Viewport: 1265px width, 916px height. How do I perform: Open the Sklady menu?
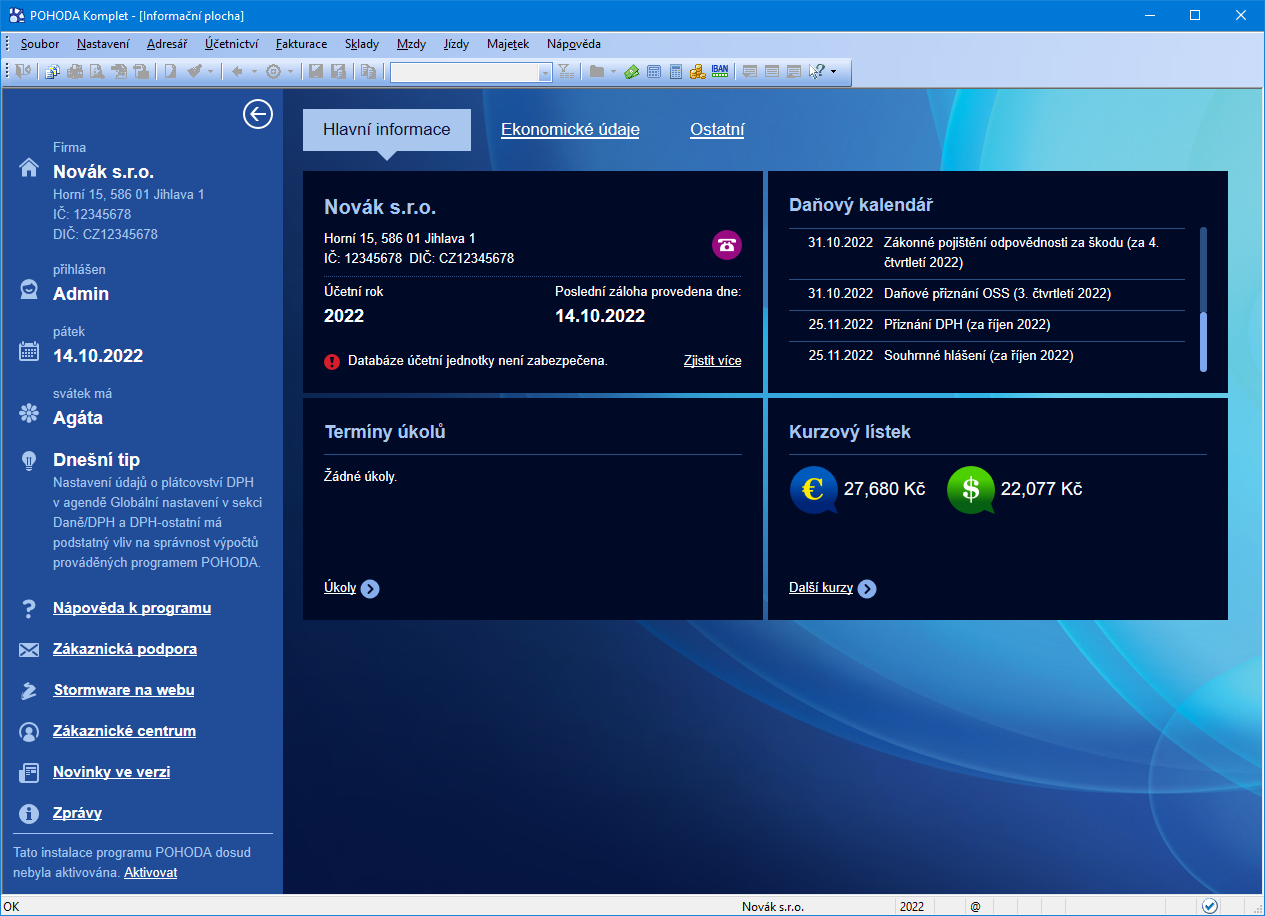pyautogui.click(x=362, y=44)
